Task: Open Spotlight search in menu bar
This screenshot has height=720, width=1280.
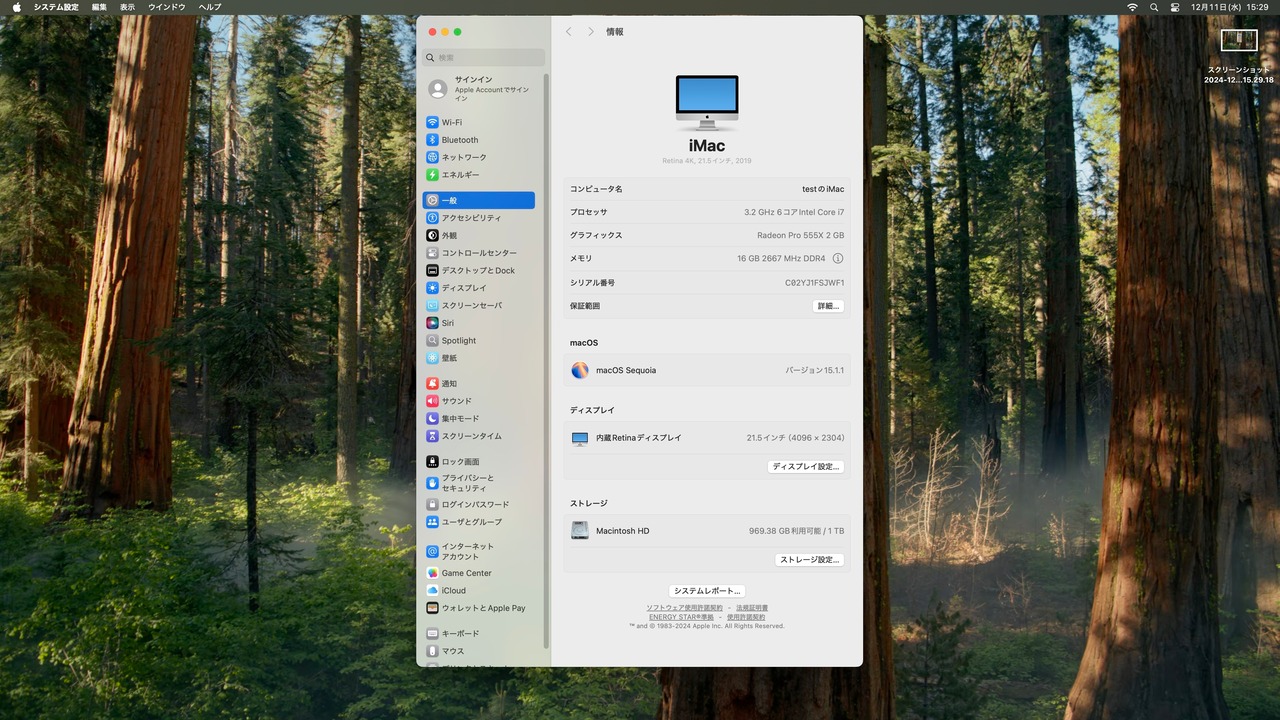Action: point(1154,7)
